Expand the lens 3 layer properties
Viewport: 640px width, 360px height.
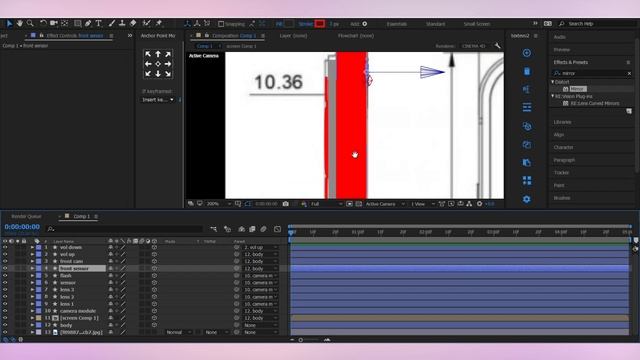click(32, 290)
